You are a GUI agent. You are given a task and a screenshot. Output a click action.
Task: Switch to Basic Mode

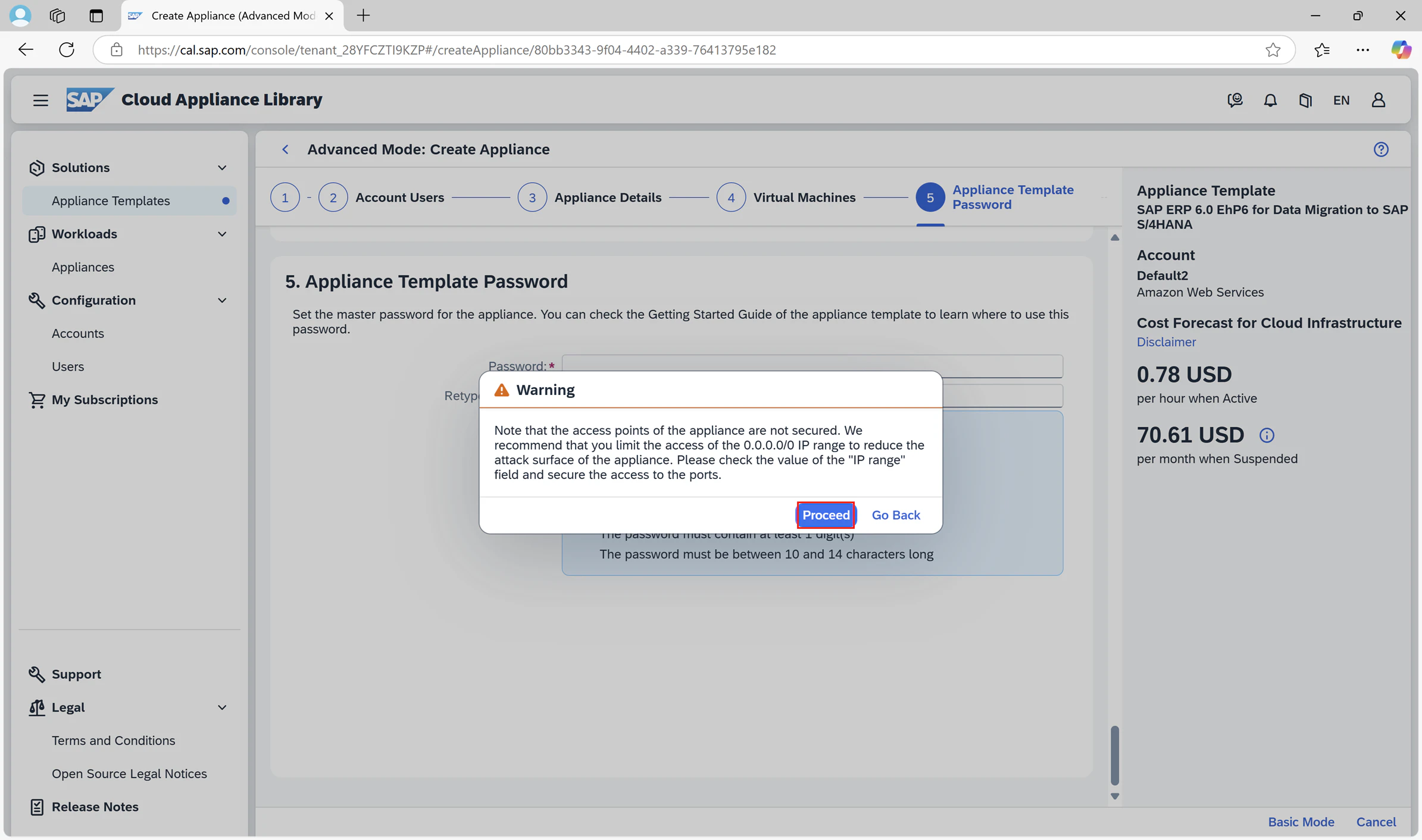tap(1301, 822)
